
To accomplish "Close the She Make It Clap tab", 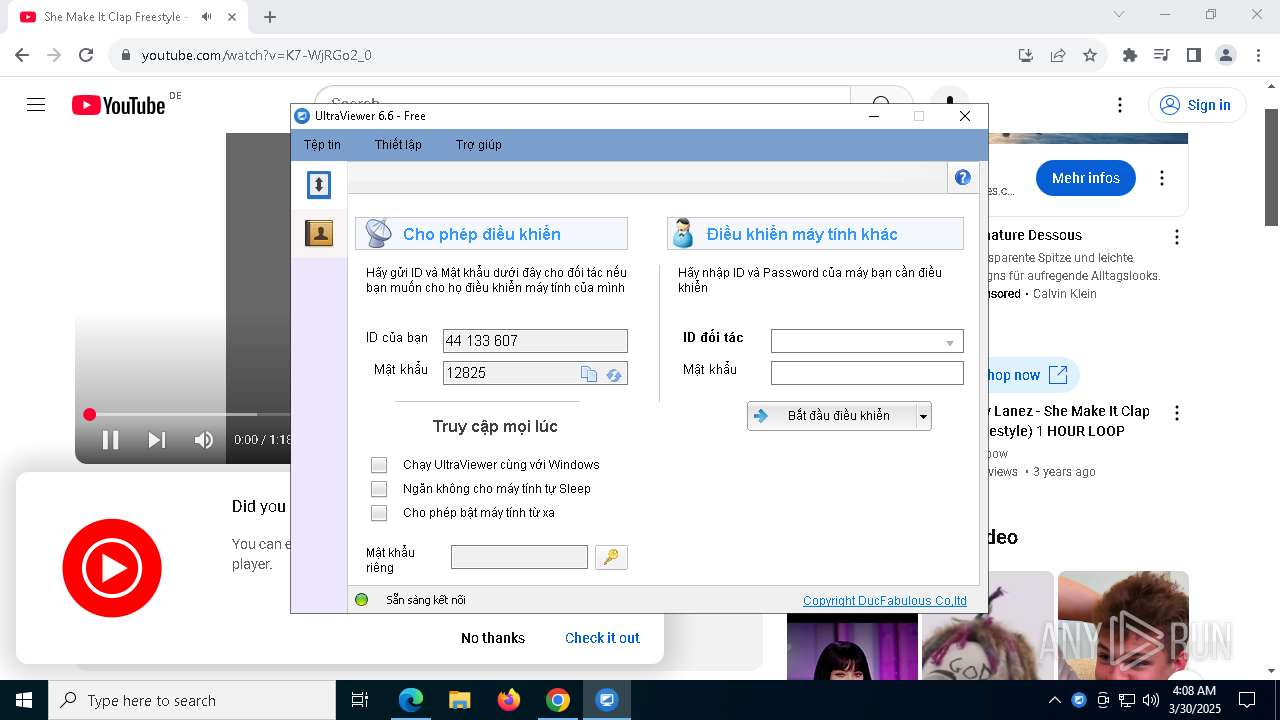I will (x=233, y=17).
